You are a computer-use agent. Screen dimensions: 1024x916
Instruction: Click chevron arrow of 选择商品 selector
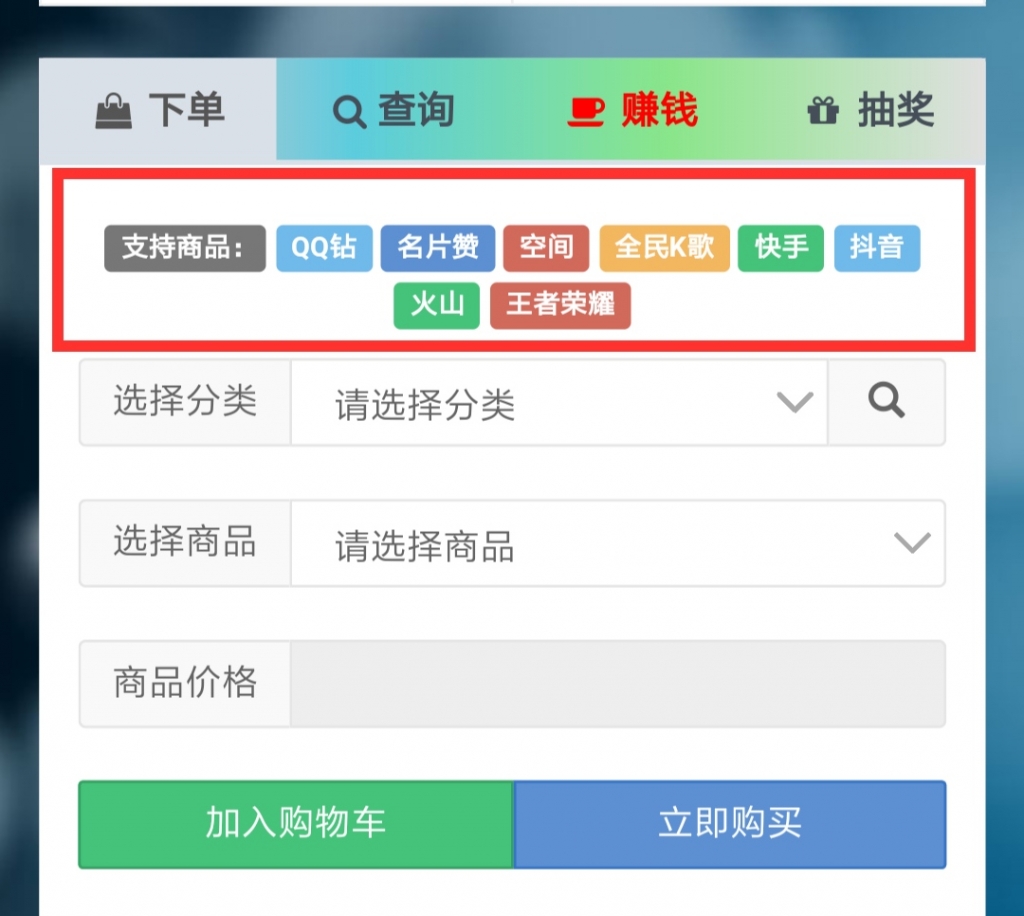pyautogui.click(x=912, y=543)
